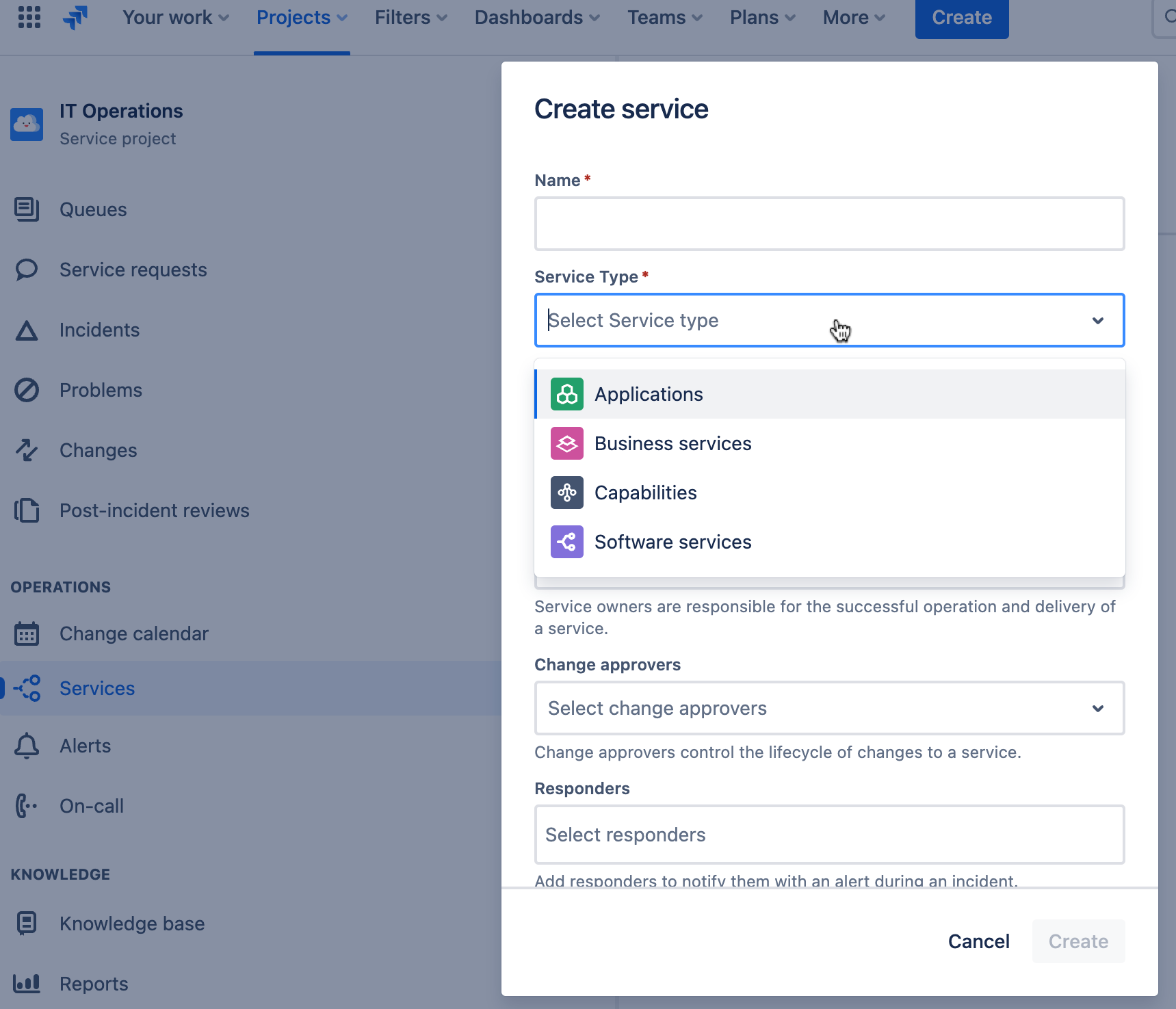Click the pink Business services icon
The height and width of the screenshot is (1009, 1176).
567,443
